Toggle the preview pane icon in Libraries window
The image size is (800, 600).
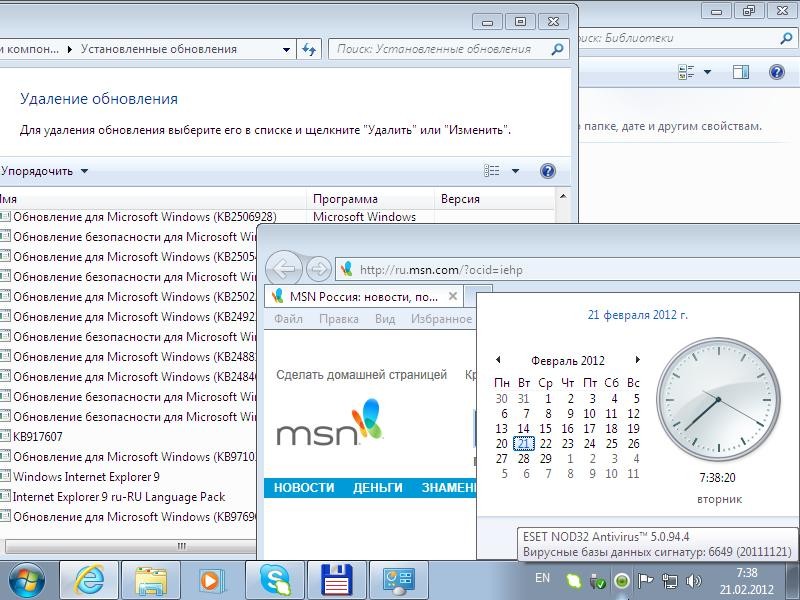point(741,72)
